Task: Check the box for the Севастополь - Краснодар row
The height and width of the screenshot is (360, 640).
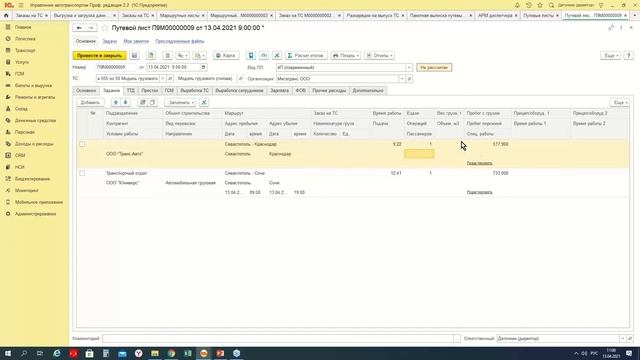Action: (82, 144)
